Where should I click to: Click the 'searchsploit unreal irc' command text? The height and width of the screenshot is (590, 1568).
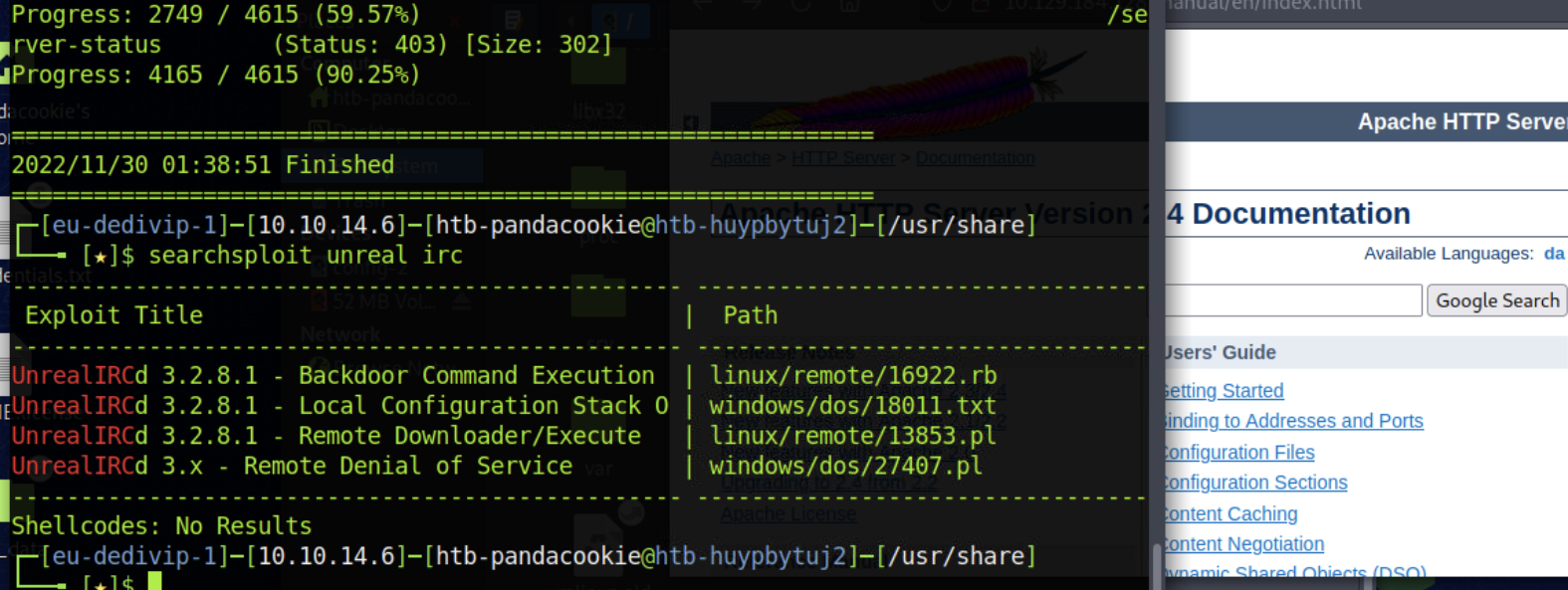point(306,256)
